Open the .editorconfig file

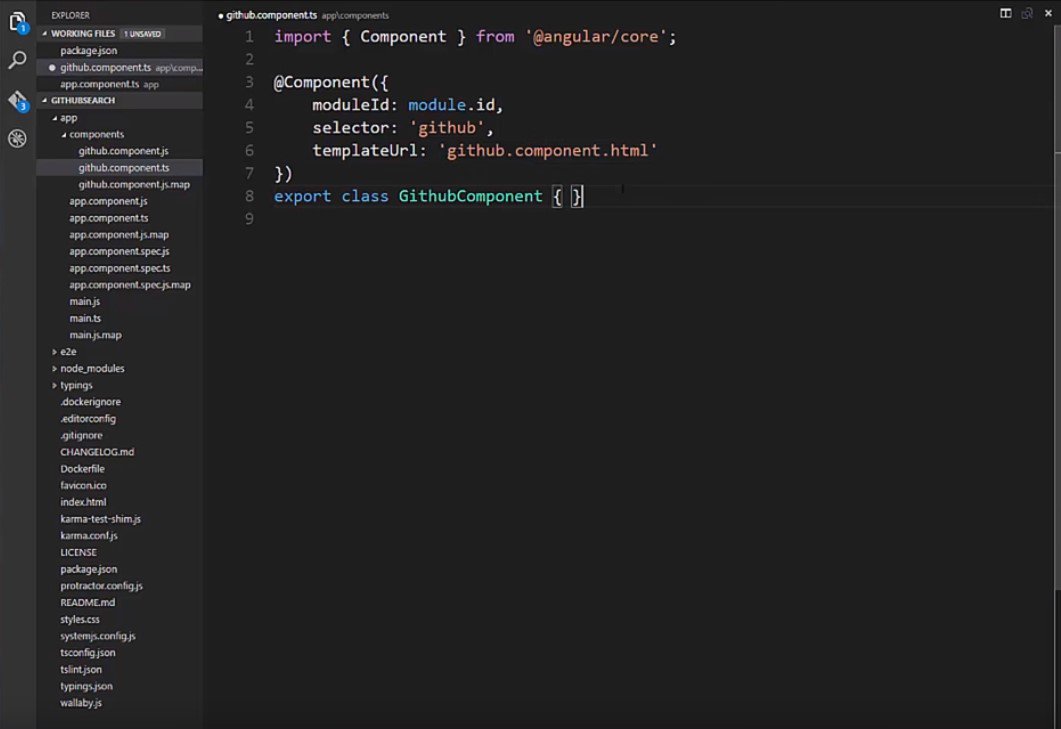pos(88,419)
